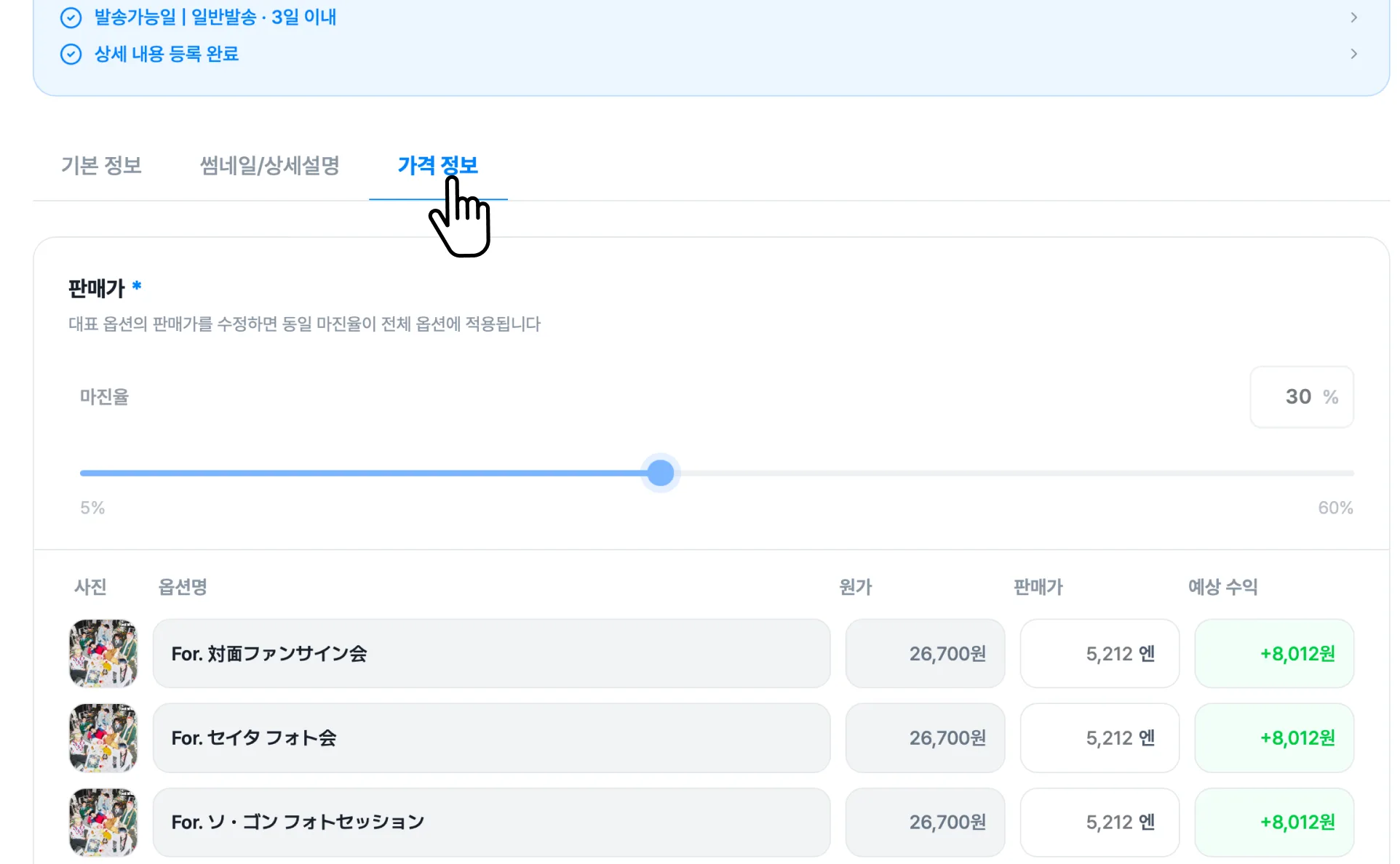Edit 5,212 엔 price for セイタ フォト会

[1099, 737]
